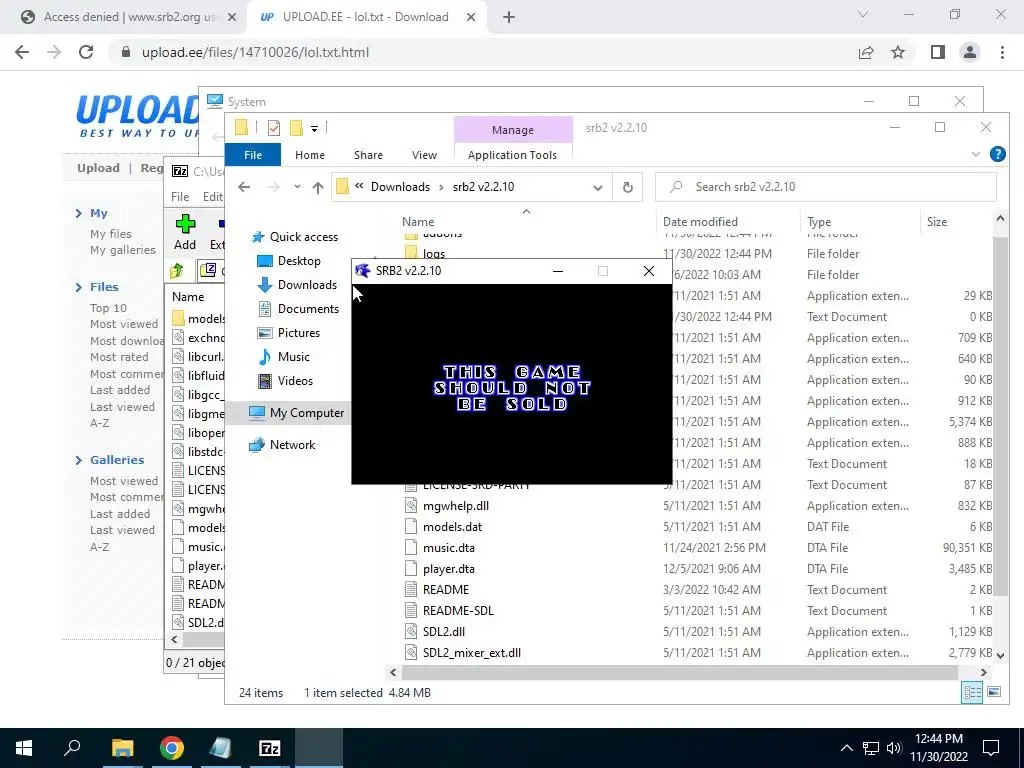Open address bar history dropdown
1024x768 pixels.
[598, 187]
